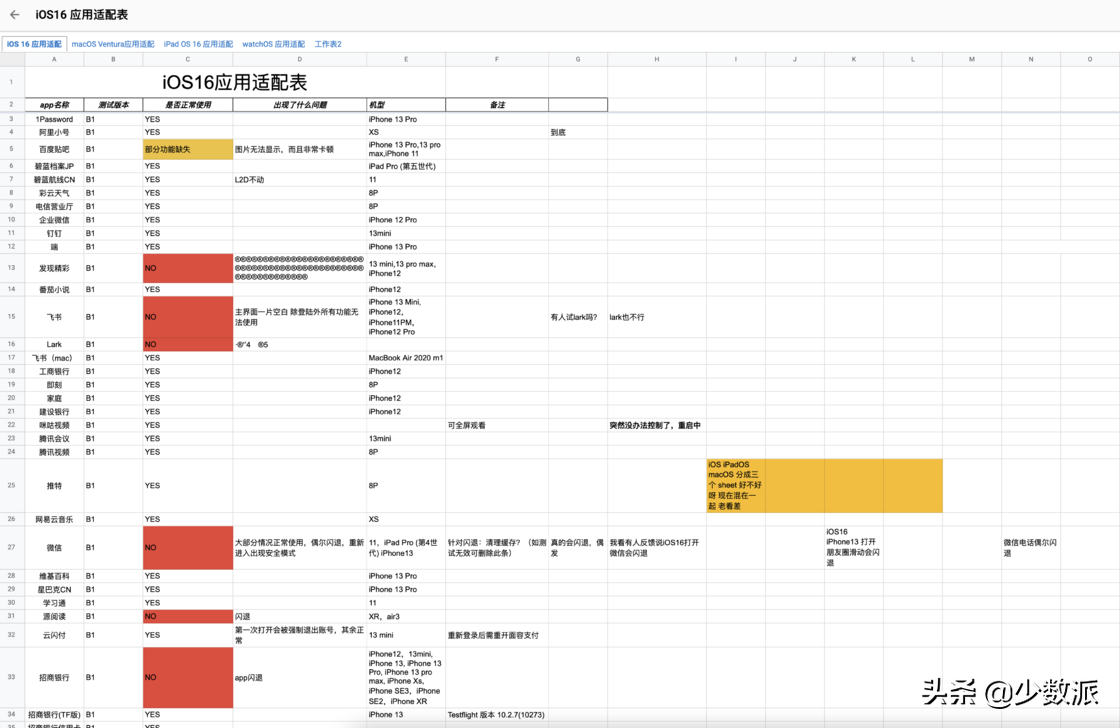Select the yellow 部分功能缺失 cell

(x=188, y=149)
